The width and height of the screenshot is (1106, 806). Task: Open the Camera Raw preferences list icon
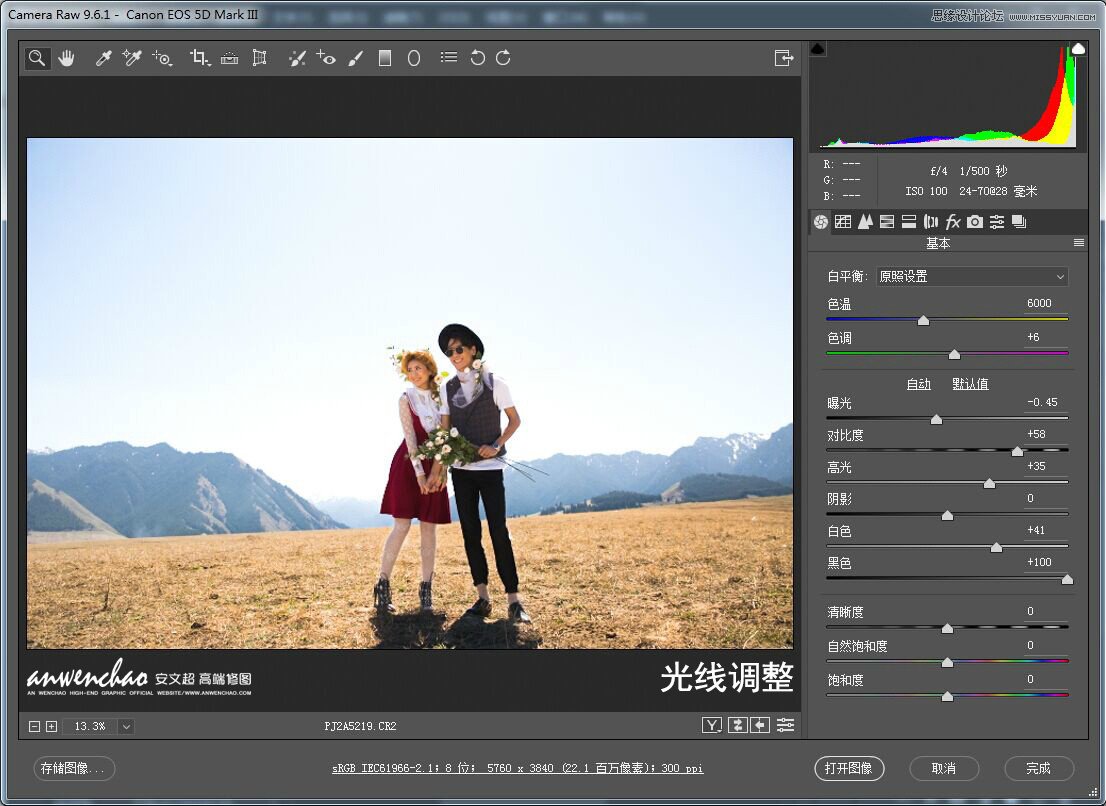[x=449, y=57]
